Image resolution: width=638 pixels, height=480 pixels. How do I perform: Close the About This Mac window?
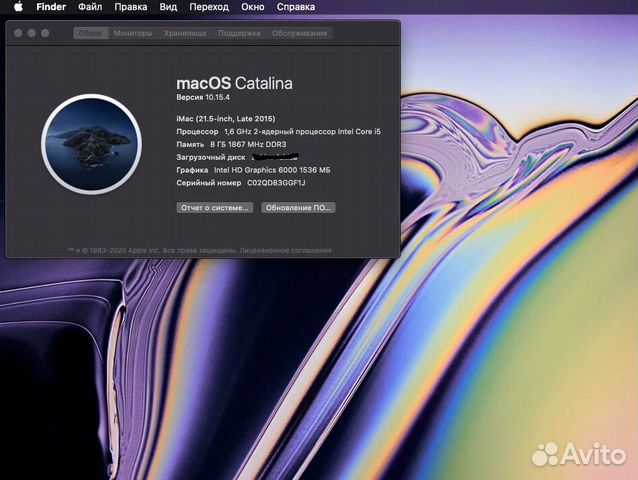coord(18,33)
